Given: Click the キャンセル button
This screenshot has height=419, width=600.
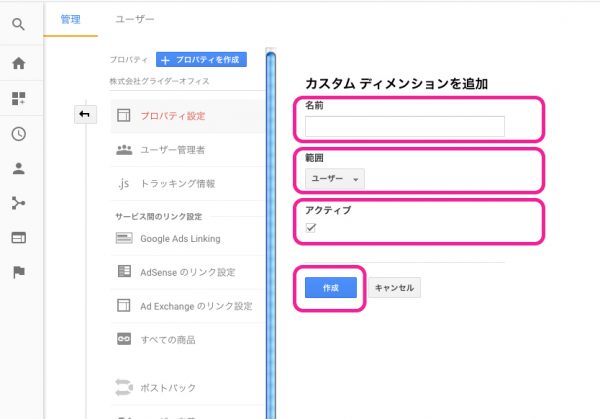Looking at the screenshot, I should coord(395,287).
